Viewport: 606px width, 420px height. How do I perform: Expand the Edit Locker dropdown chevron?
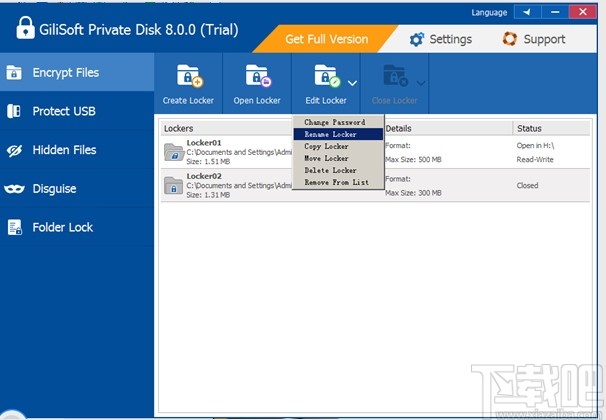[x=352, y=83]
